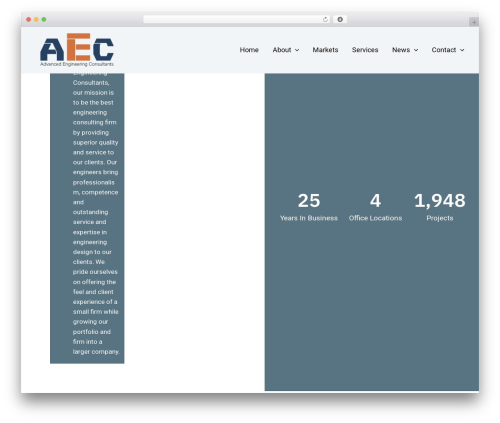This screenshot has width=500, height=423.
Task: Click the browser address bar
Action: tap(237, 19)
